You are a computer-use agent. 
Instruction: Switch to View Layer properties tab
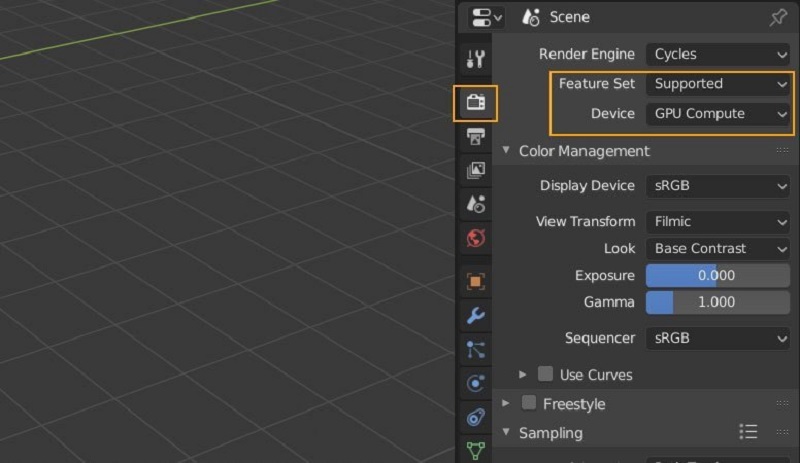pyautogui.click(x=476, y=170)
